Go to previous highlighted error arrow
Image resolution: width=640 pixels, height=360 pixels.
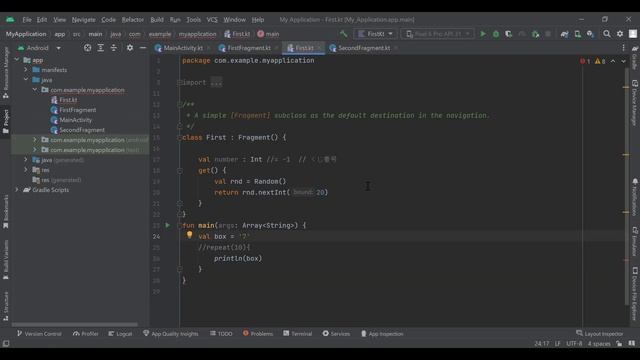click(613, 61)
